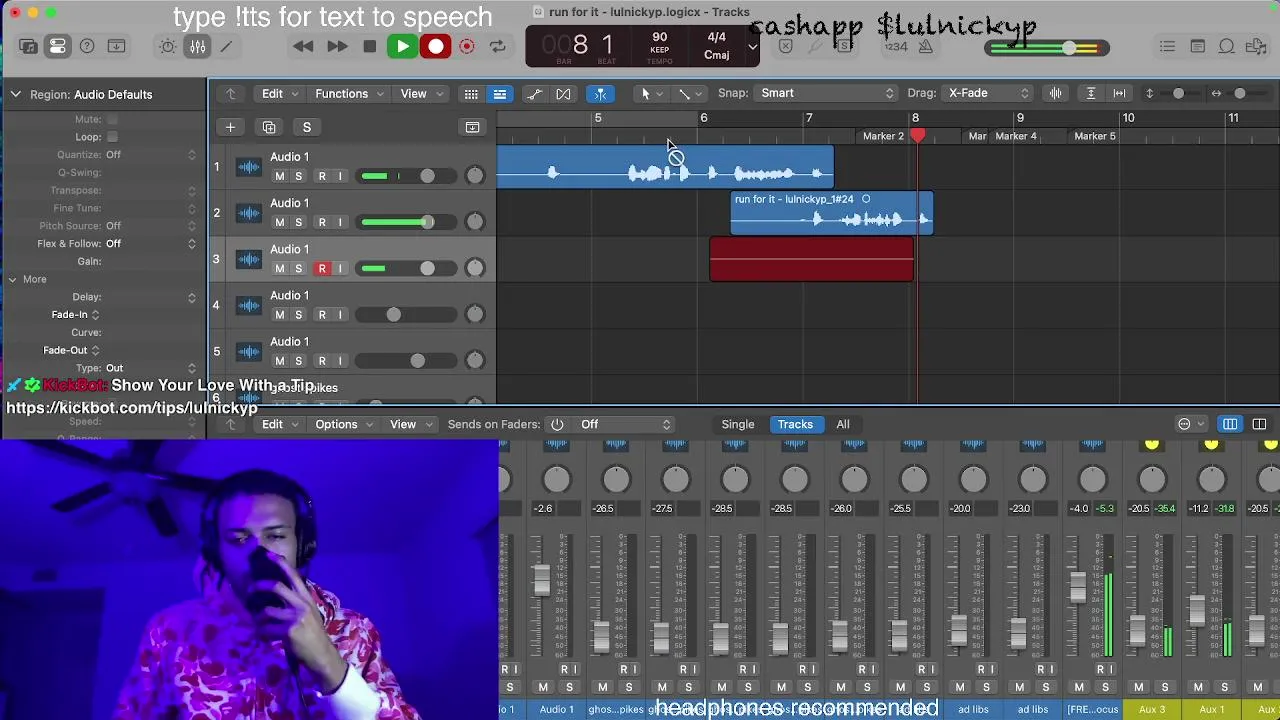Switch to list view icon in Tracks header
The image size is (1280, 720).
tap(500, 93)
